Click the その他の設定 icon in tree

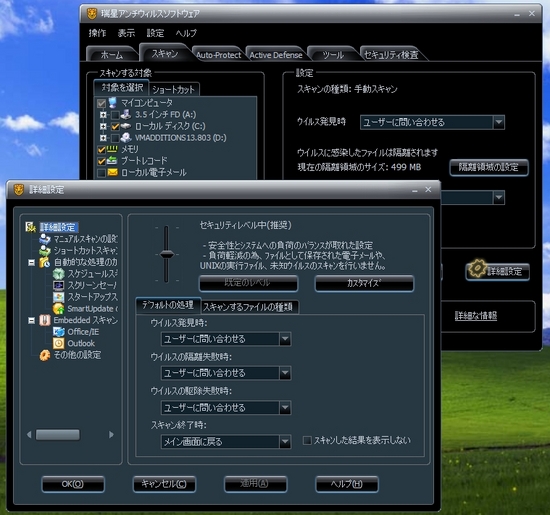click(45, 355)
